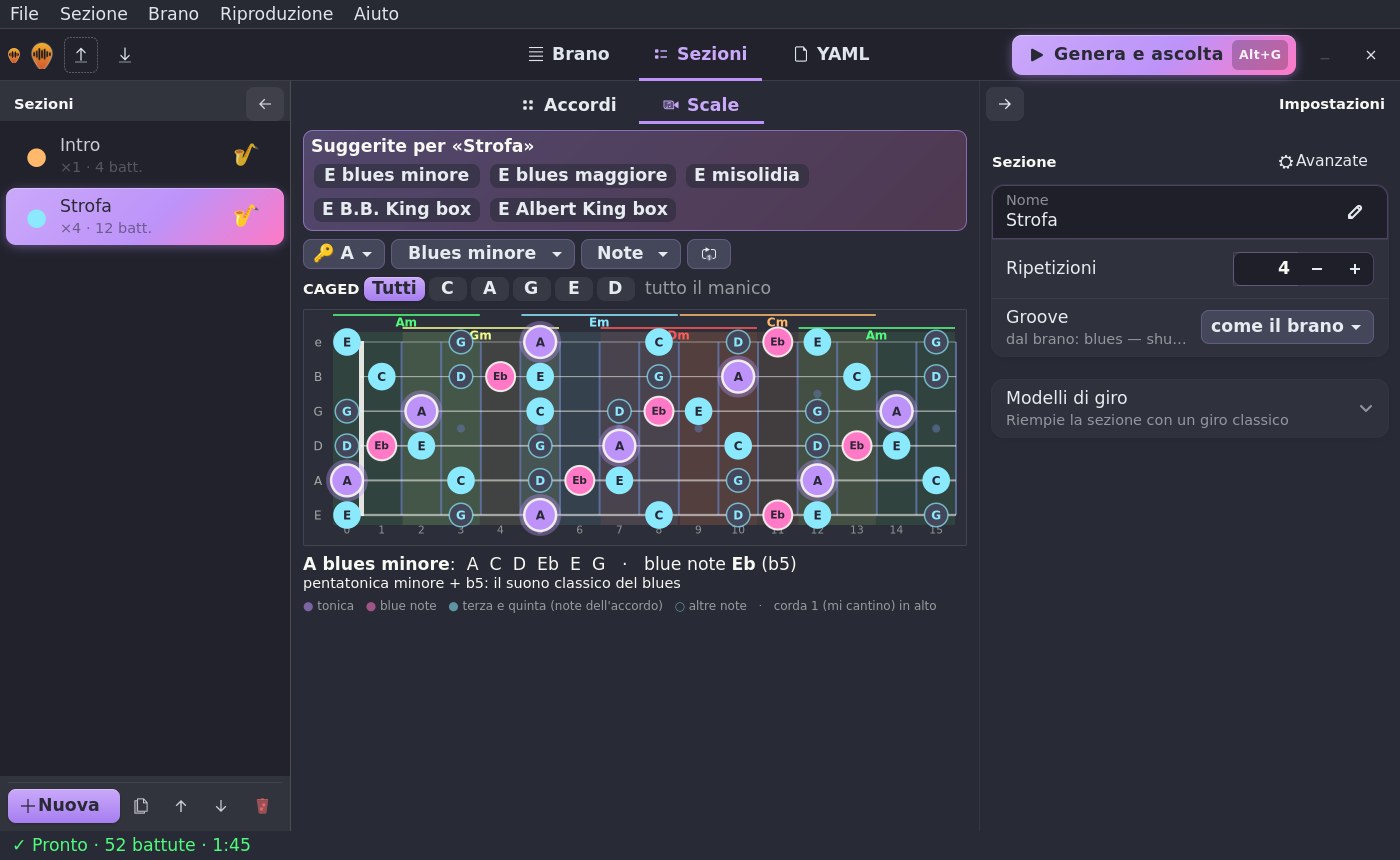Viewport: 1400px width, 860px height.
Task: Click the orange color dot beside Intro
Action: click(37, 157)
